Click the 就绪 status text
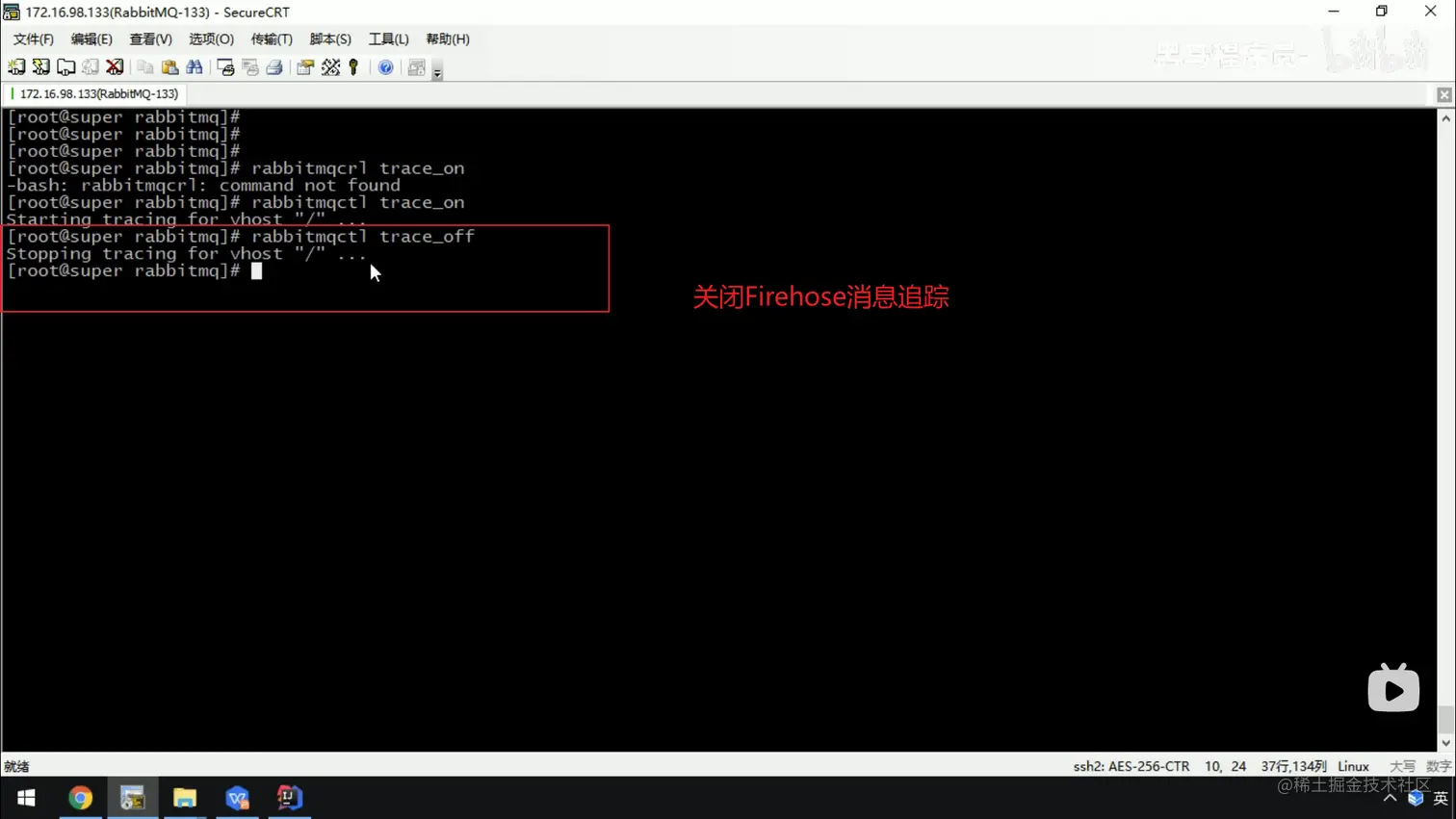The width and height of the screenshot is (1456, 819). [x=16, y=767]
